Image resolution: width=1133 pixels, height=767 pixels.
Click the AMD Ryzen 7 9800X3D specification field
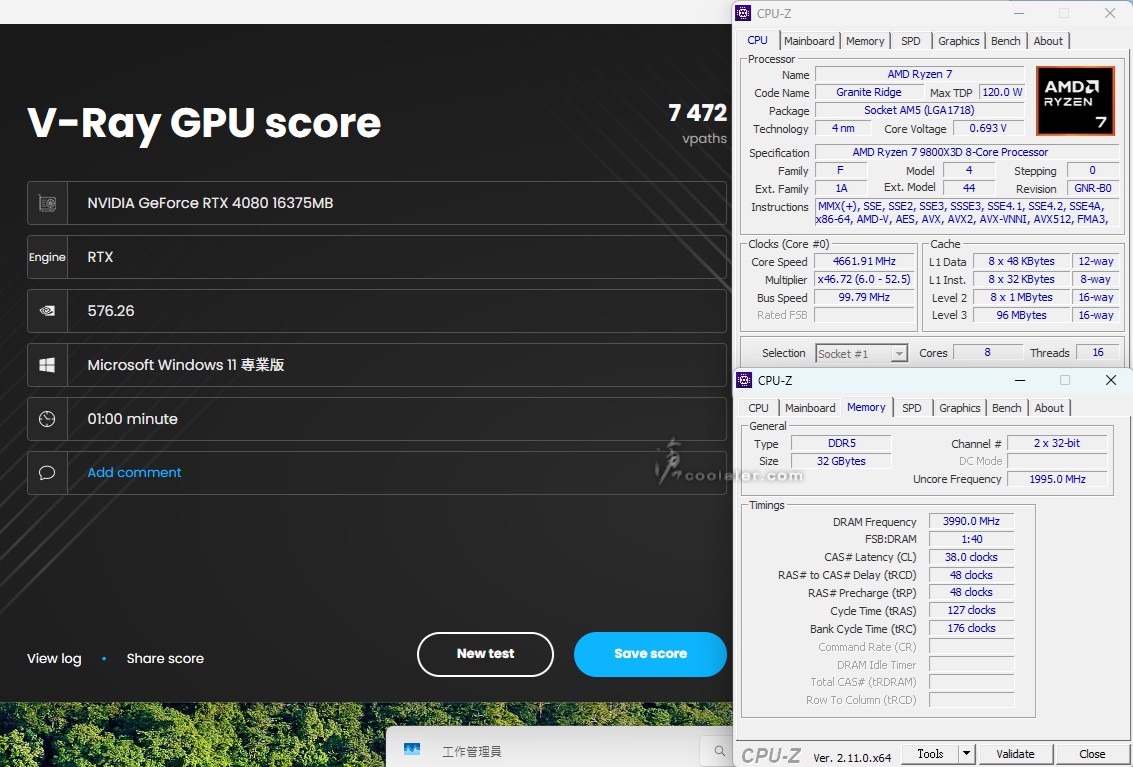tap(966, 153)
